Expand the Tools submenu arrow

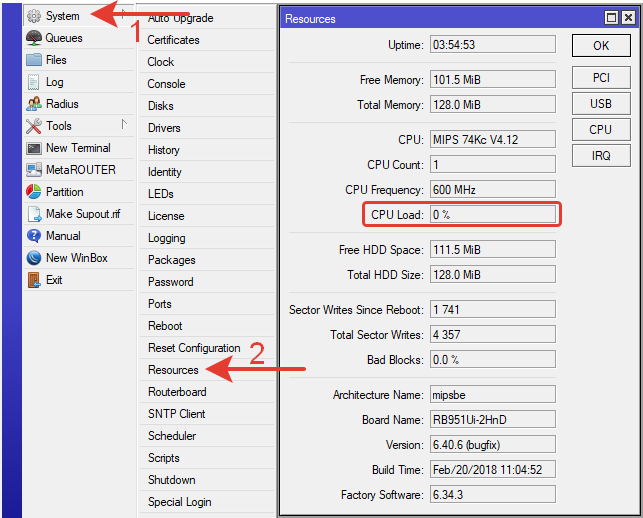[x=124, y=124]
